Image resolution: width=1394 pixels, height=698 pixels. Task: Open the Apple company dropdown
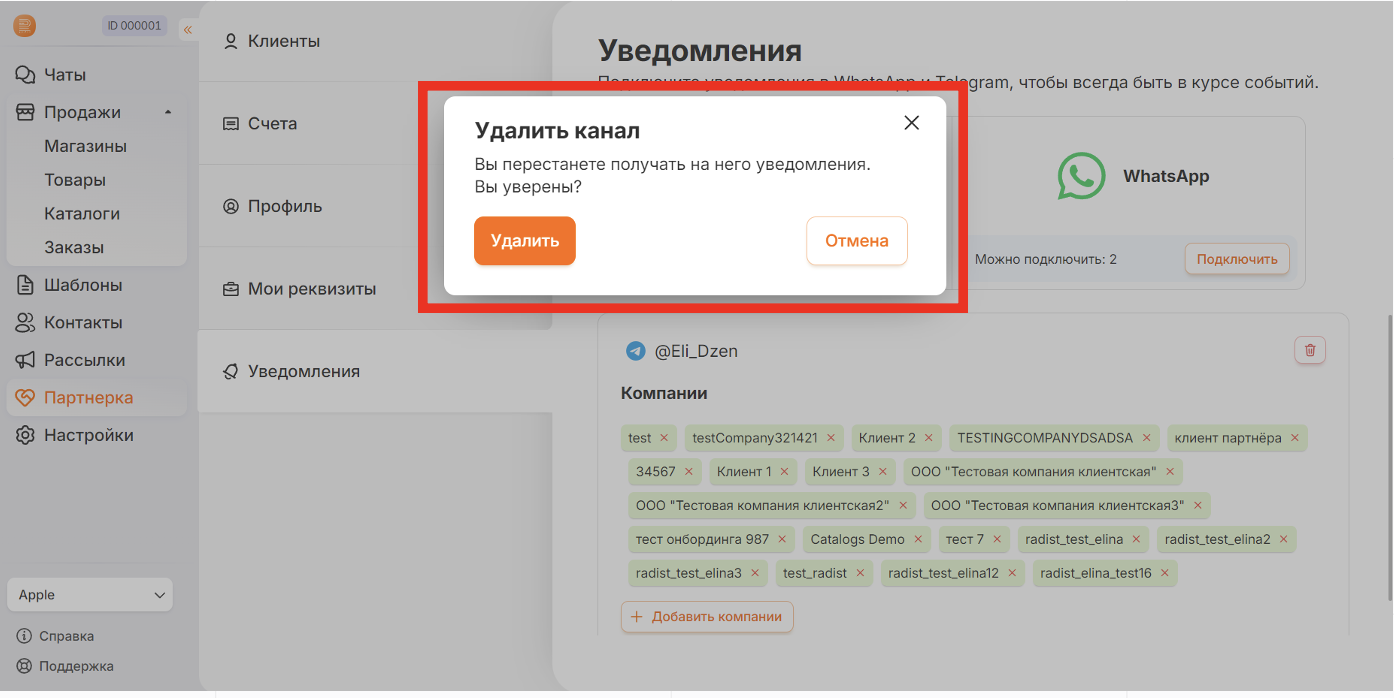90,595
